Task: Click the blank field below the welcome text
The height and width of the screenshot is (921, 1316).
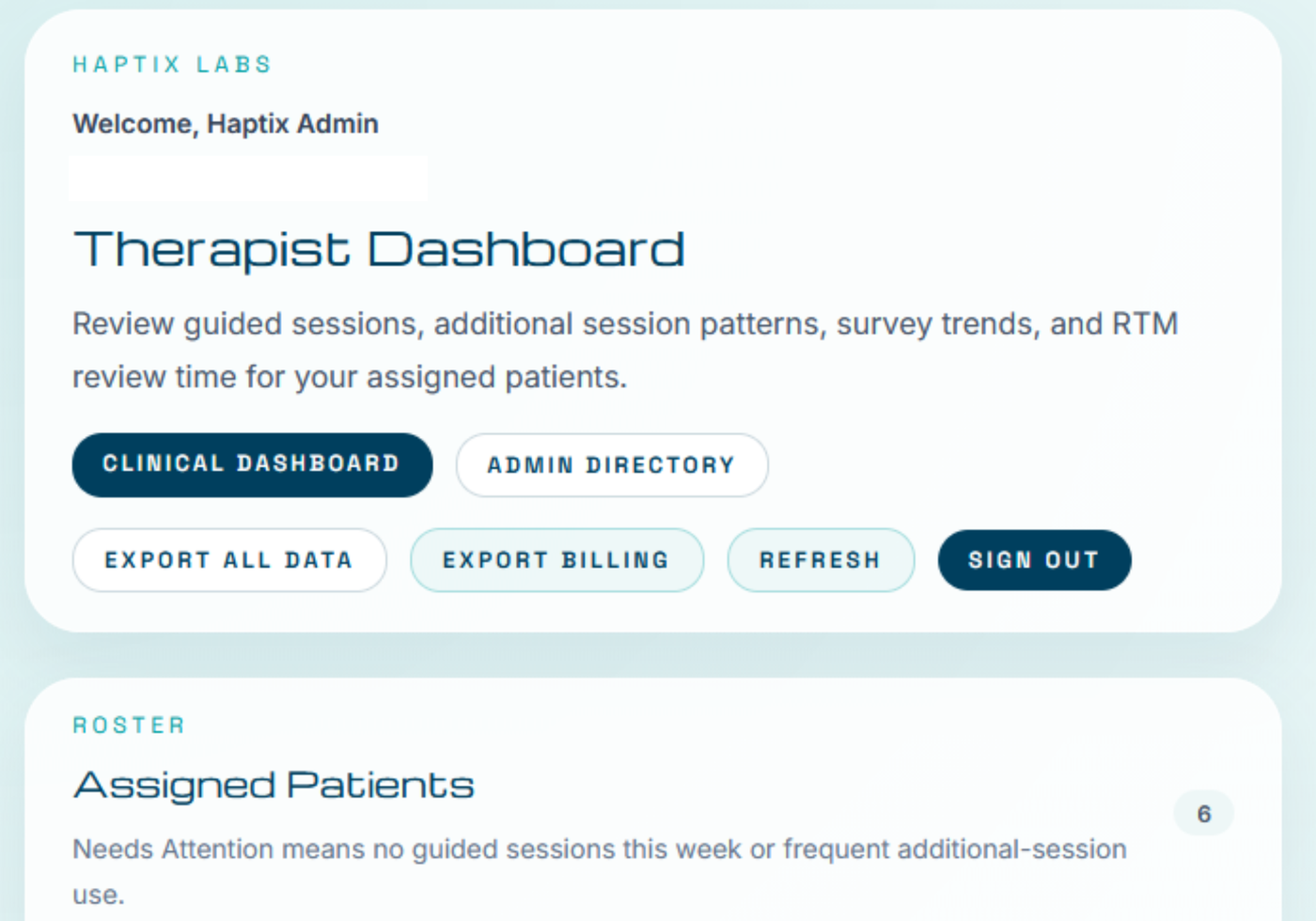Action: click(x=249, y=180)
